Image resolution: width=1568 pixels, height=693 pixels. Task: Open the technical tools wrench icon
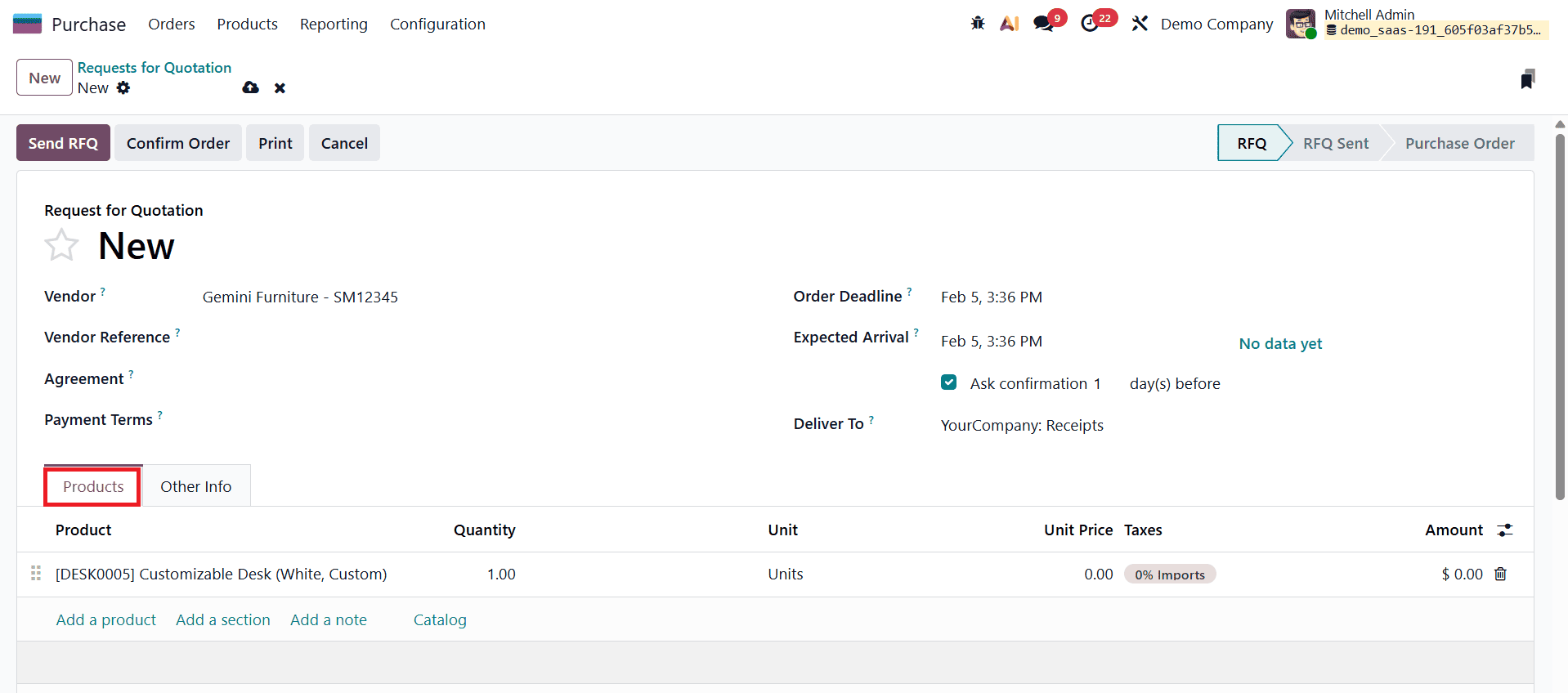(1140, 23)
